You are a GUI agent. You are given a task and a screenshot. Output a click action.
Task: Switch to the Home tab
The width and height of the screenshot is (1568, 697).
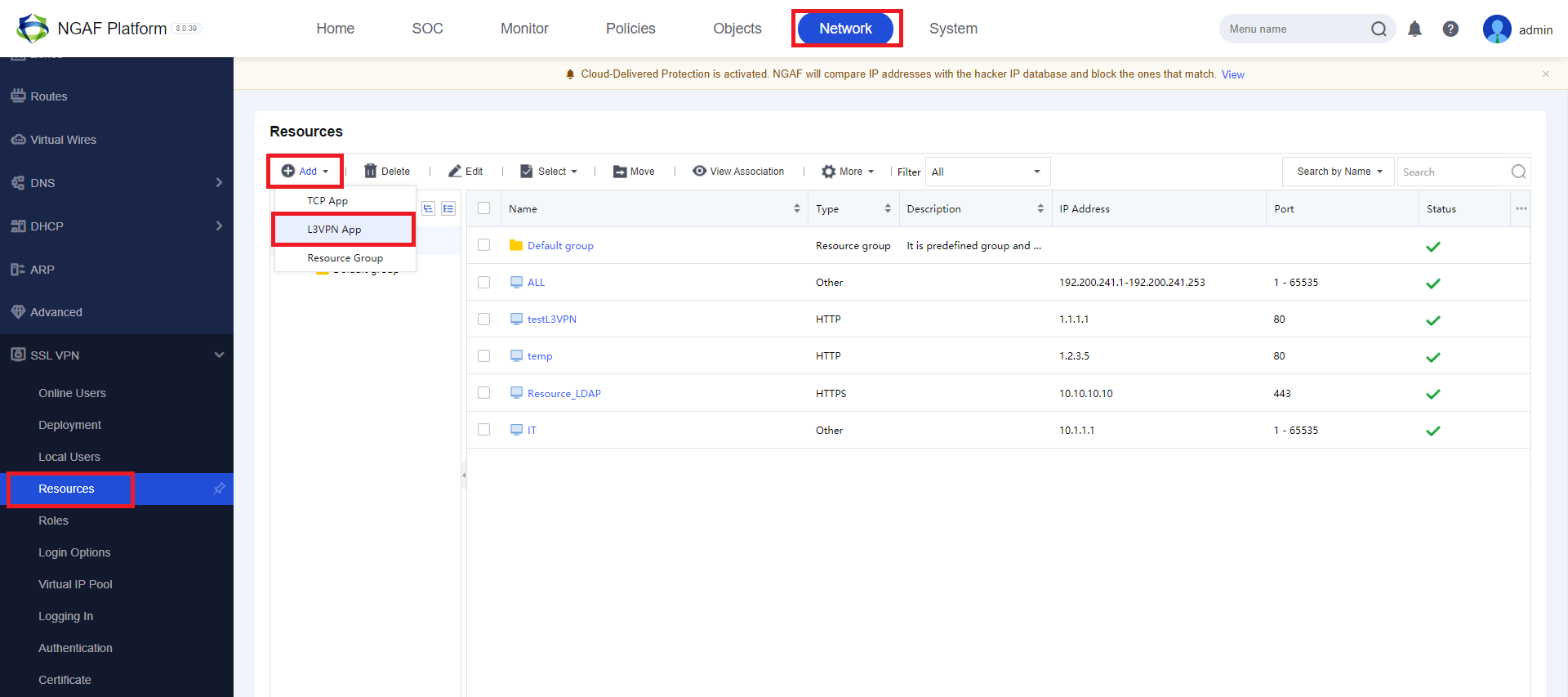pos(335,29)
